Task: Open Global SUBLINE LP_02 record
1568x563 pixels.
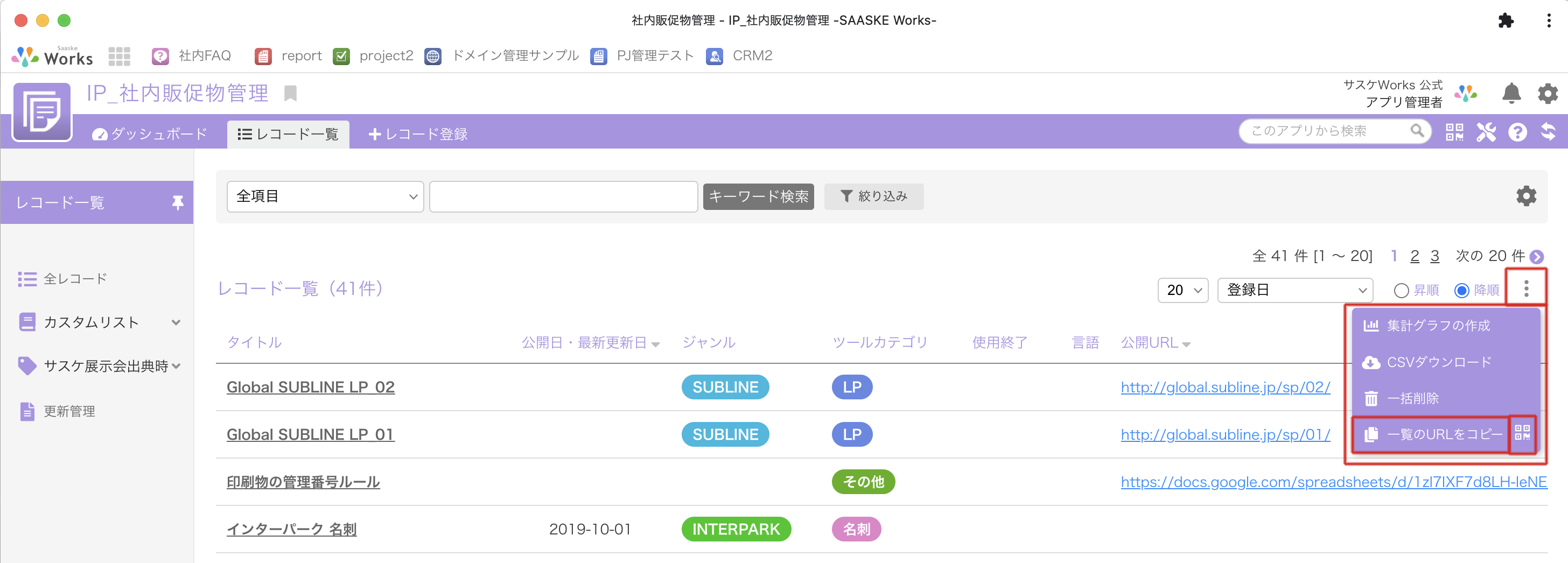Action: [311, 387]
